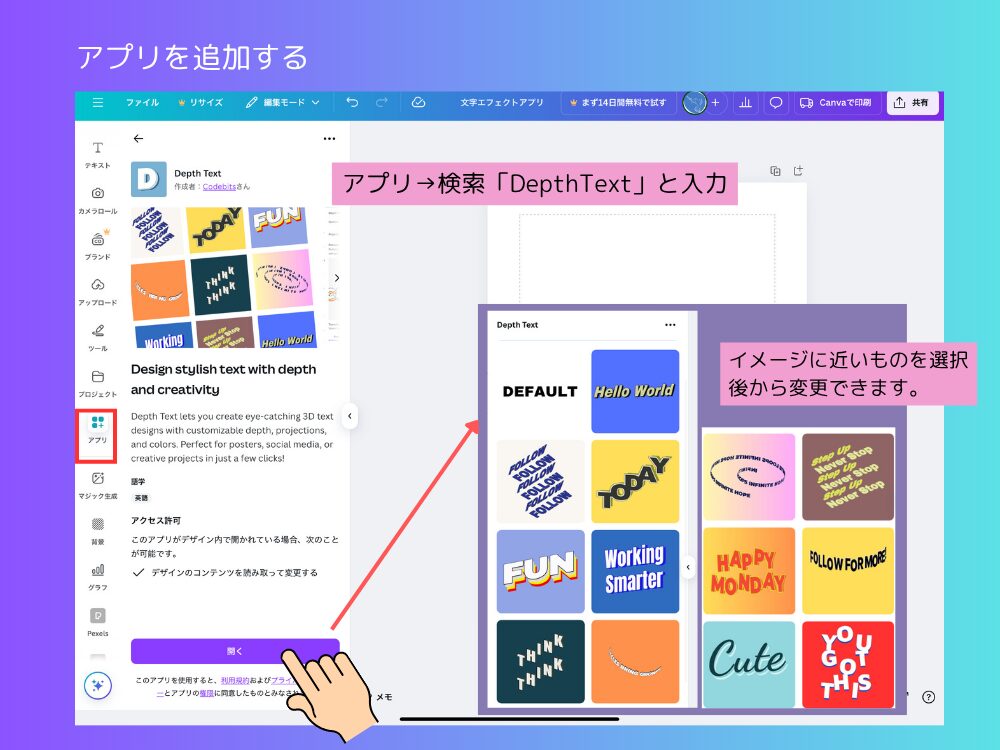Open the ファイル menu

[x=142, y=103]
